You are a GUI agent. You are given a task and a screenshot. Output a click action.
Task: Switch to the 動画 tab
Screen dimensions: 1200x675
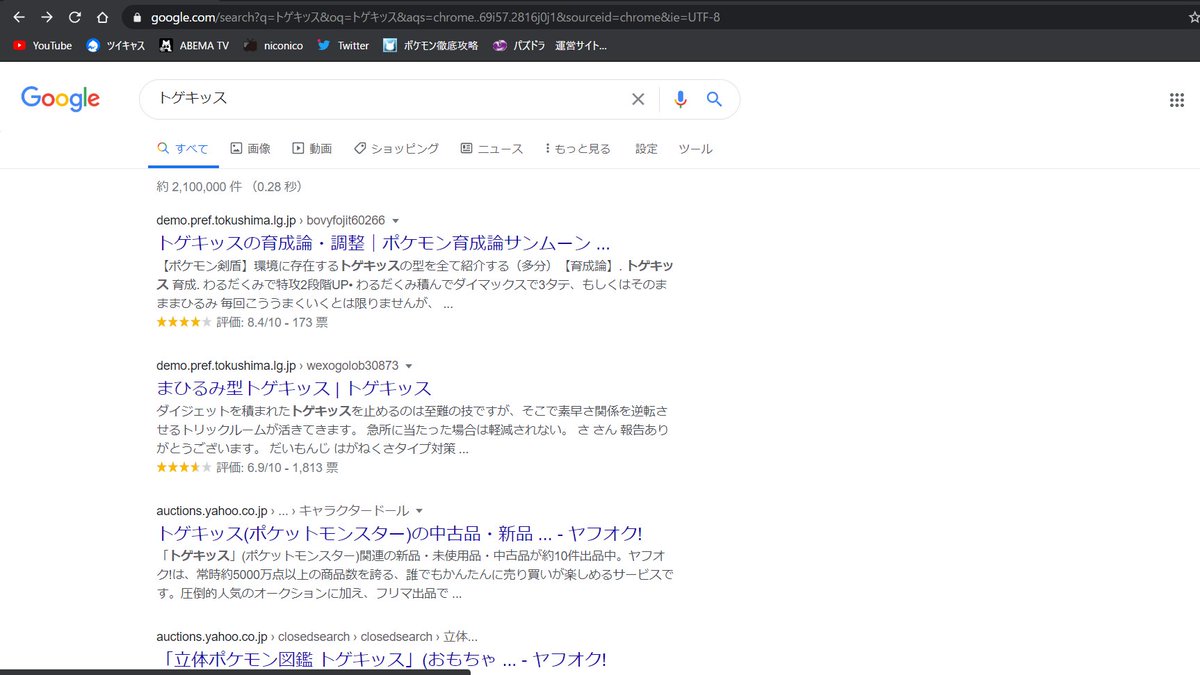312,149
